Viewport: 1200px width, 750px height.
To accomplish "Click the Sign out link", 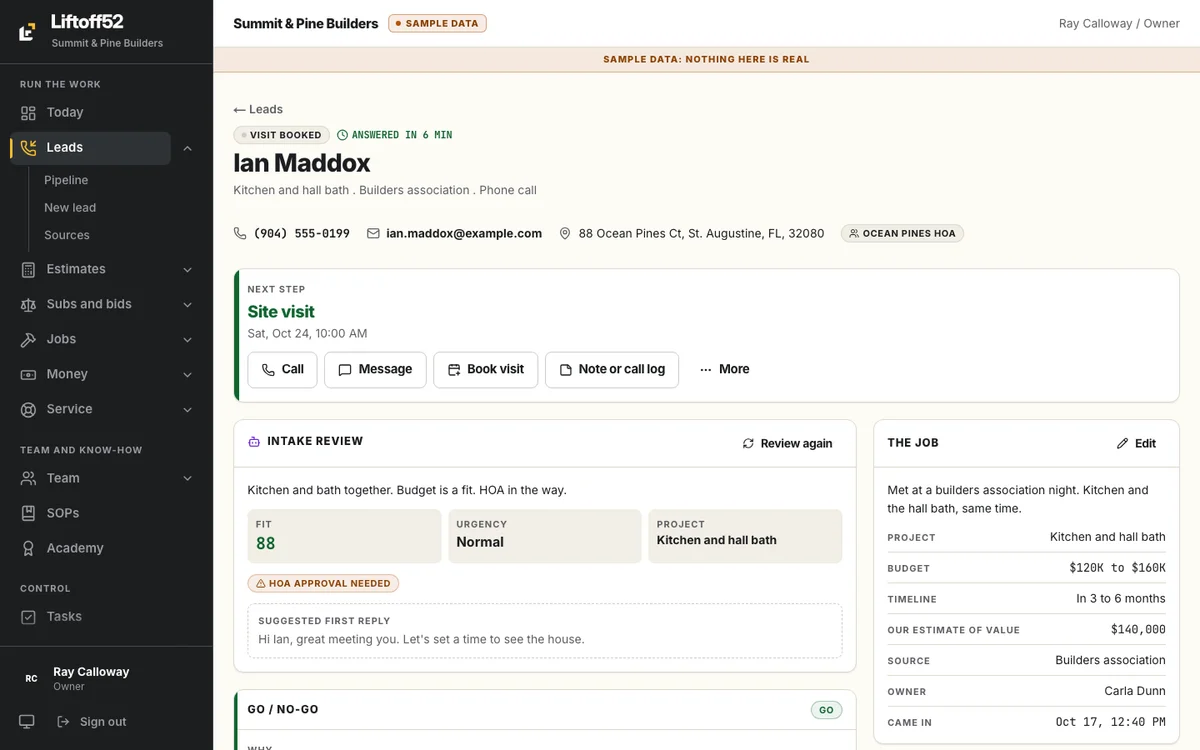I will pyautogui.click(x=91, y=722).
